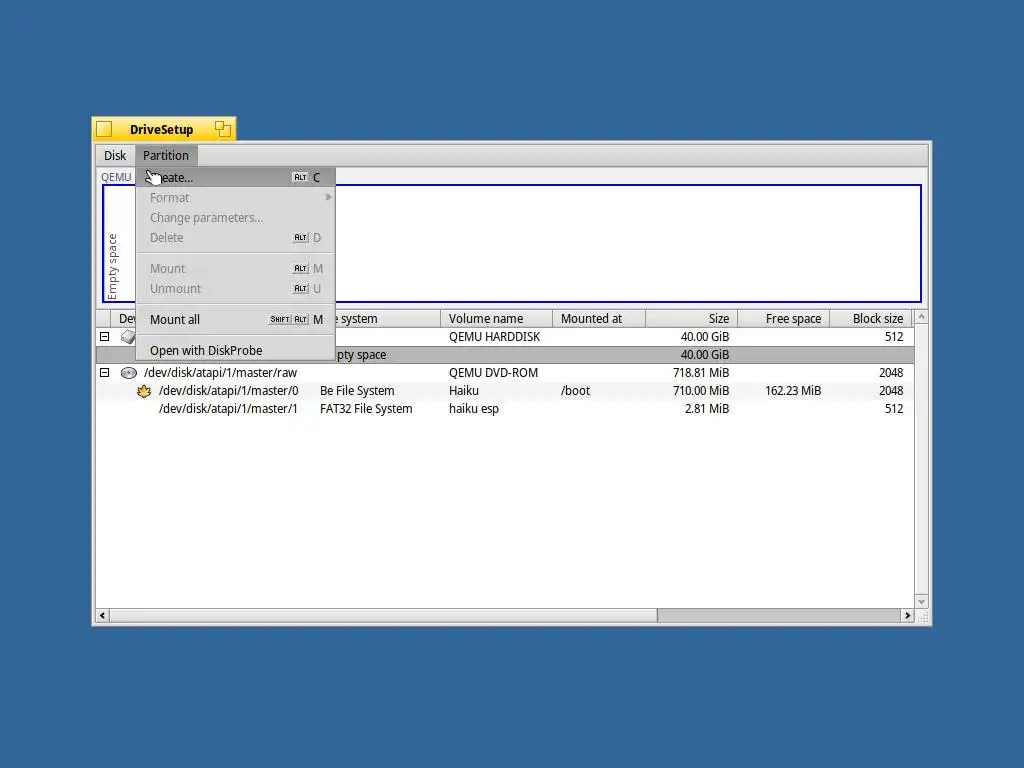Click the DriveSetup window close box

point(104,129)
